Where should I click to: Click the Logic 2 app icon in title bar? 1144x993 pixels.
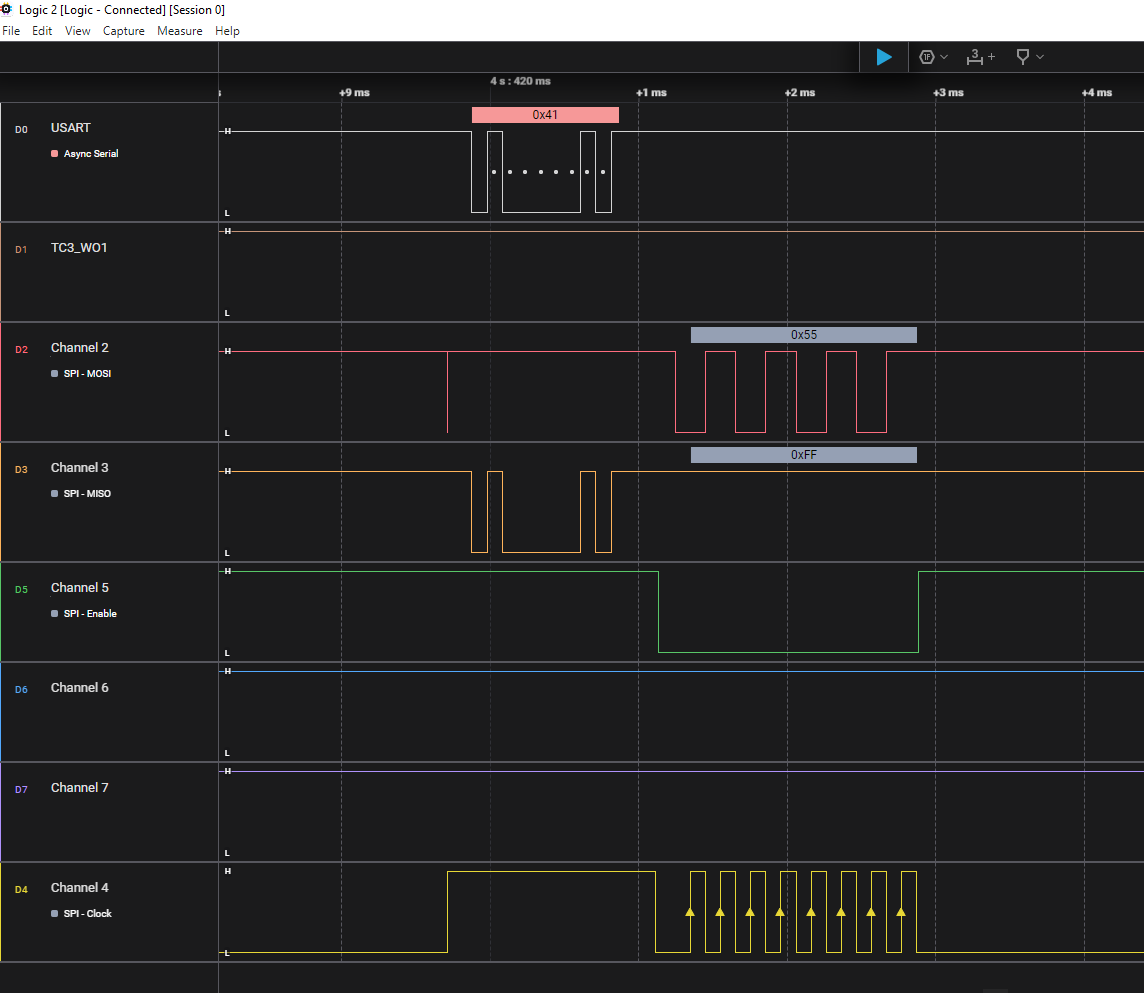click(x=7, y=9)
